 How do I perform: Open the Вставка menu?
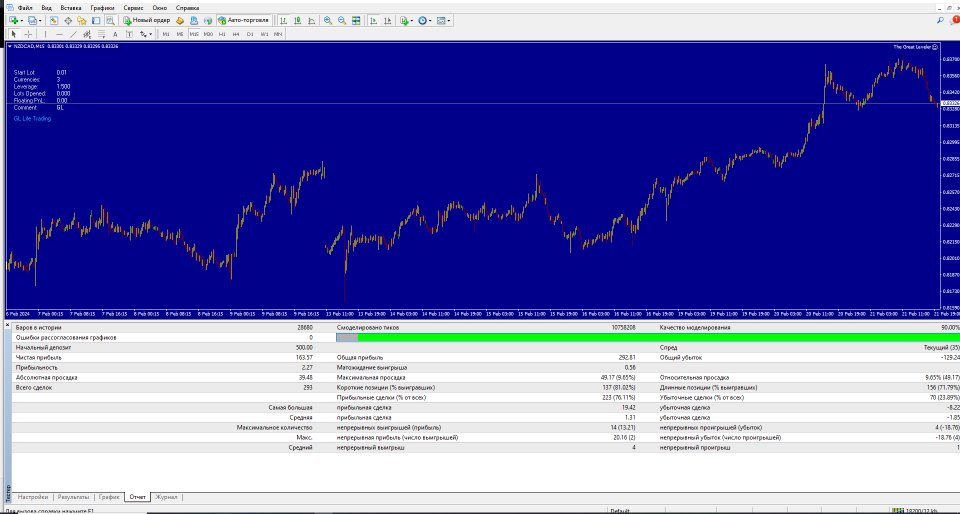[x=71, y=8]
